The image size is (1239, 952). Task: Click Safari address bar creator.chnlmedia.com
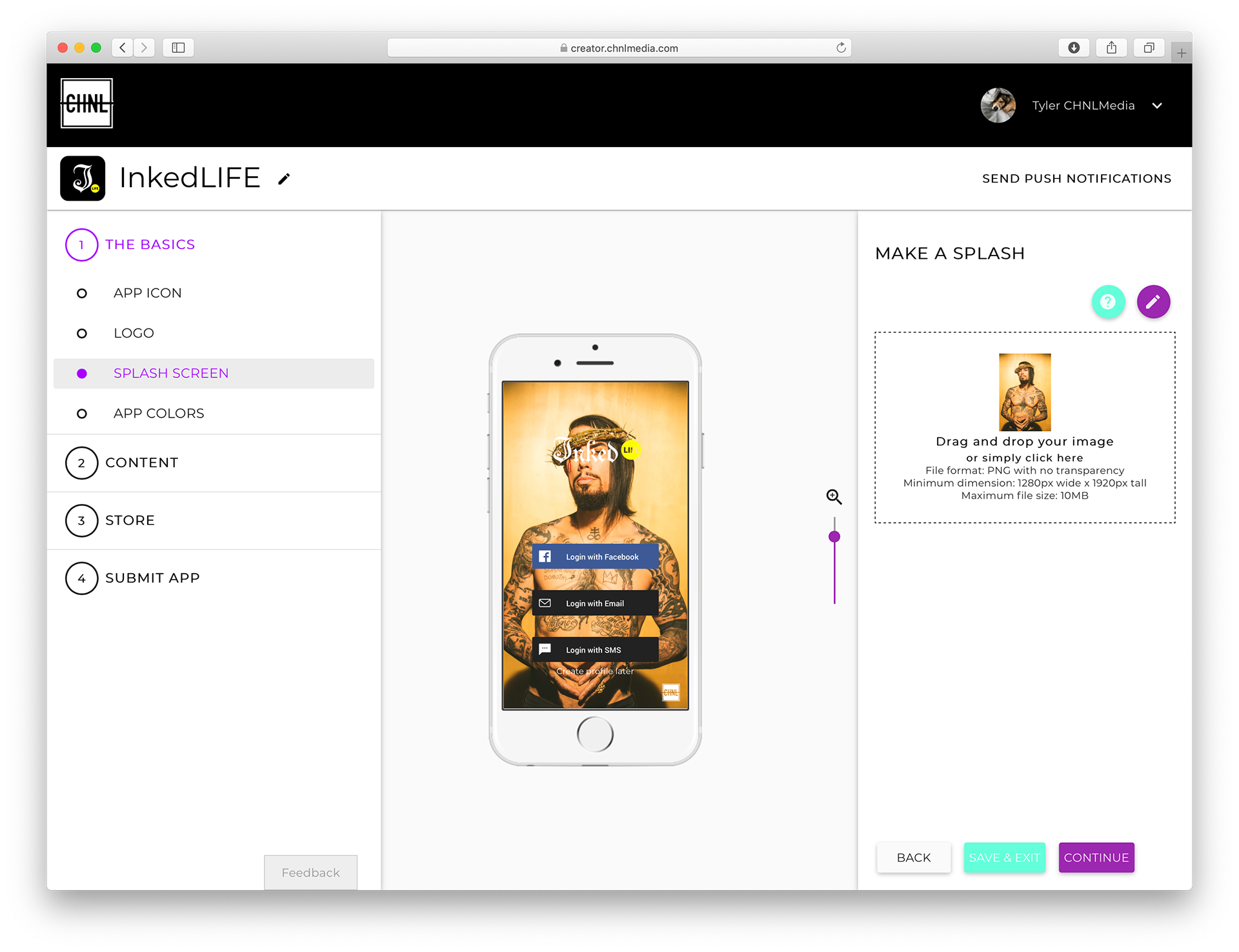pyautogui.click(x=619, y=48)
